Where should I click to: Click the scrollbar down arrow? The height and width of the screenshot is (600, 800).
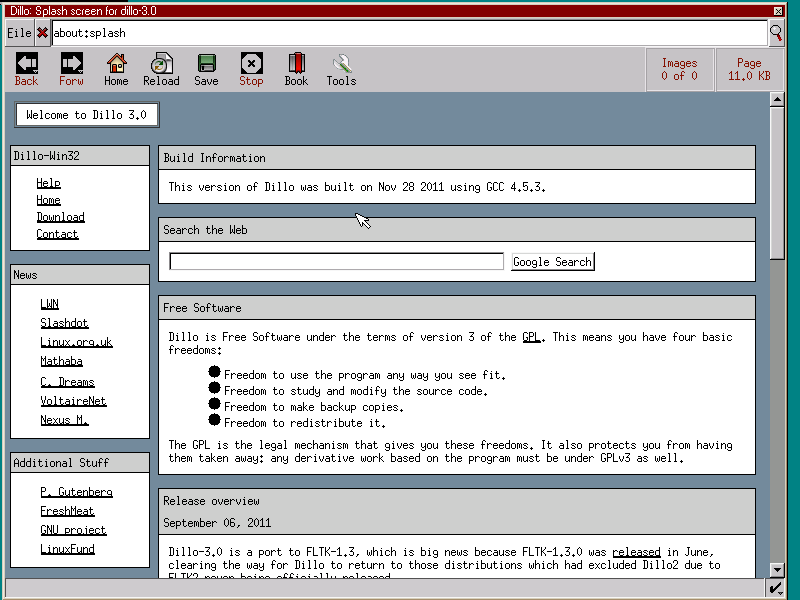click(x=777, y=570)
